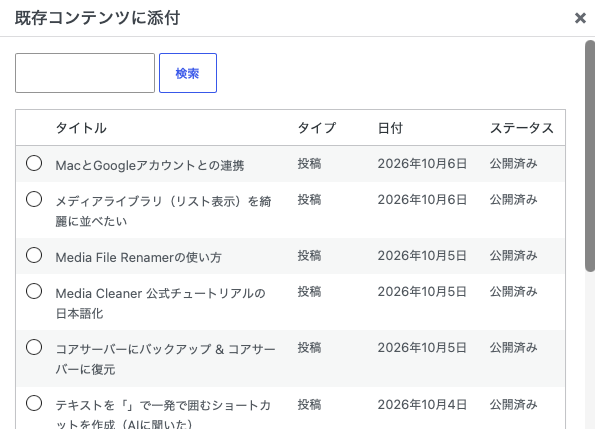Click 投稿 type in メディアライブラリ row
This screenshot has width=595, height=429.
(309, 200)
